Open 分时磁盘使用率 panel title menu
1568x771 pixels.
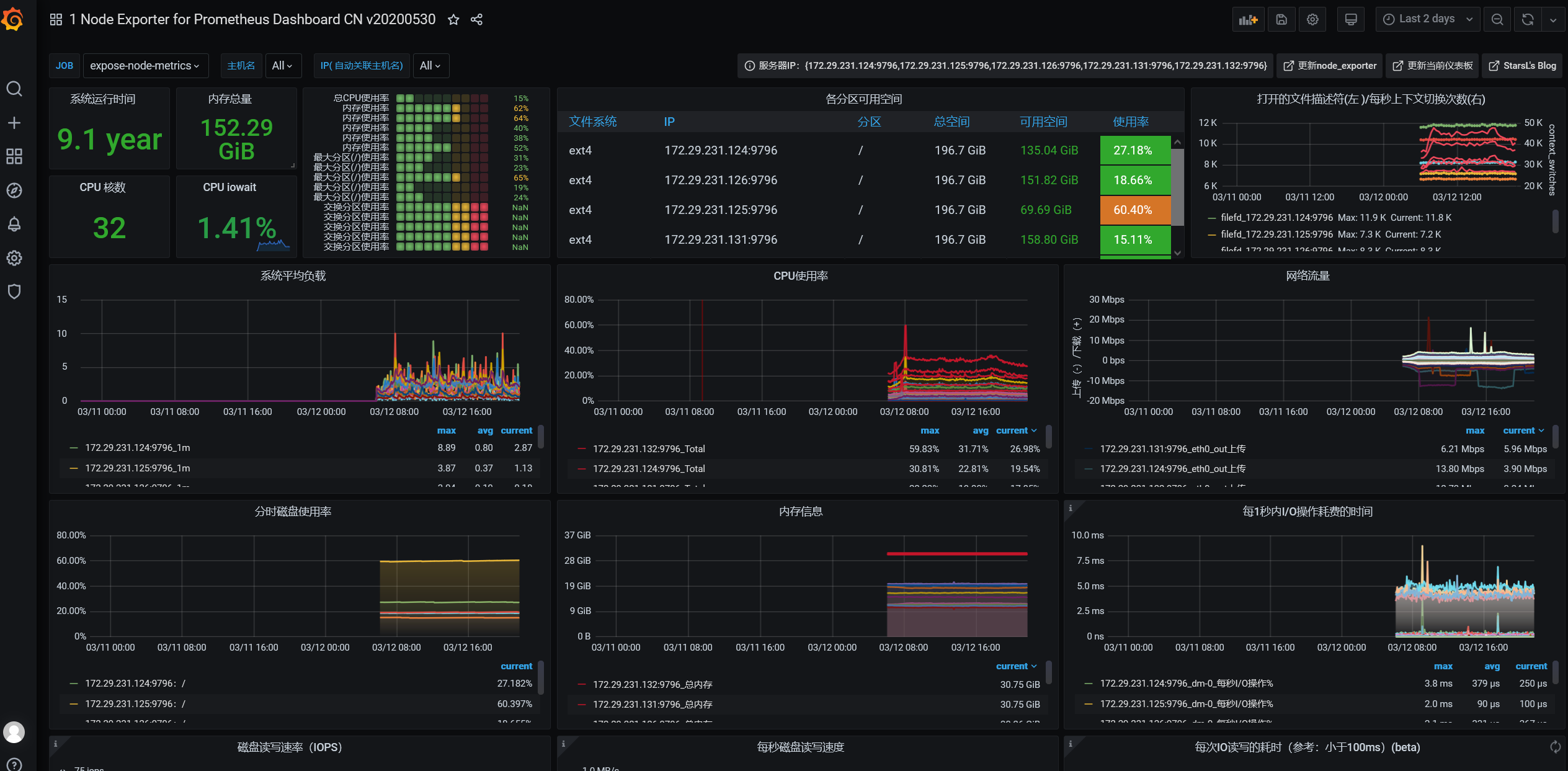[293, 512]
